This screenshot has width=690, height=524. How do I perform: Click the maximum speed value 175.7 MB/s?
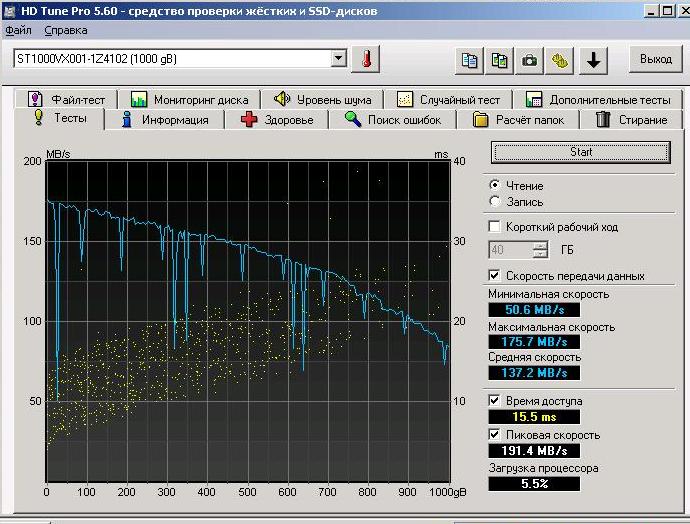coord(534,341)
